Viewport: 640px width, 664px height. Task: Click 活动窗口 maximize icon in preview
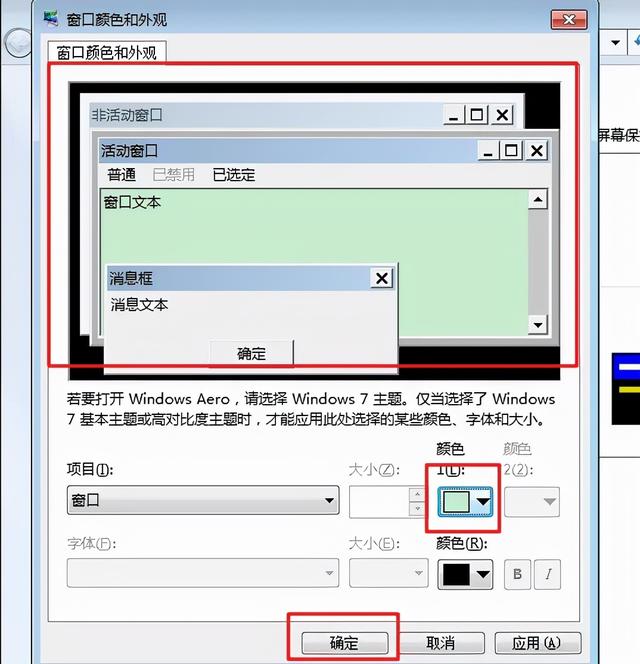point(511,151)
